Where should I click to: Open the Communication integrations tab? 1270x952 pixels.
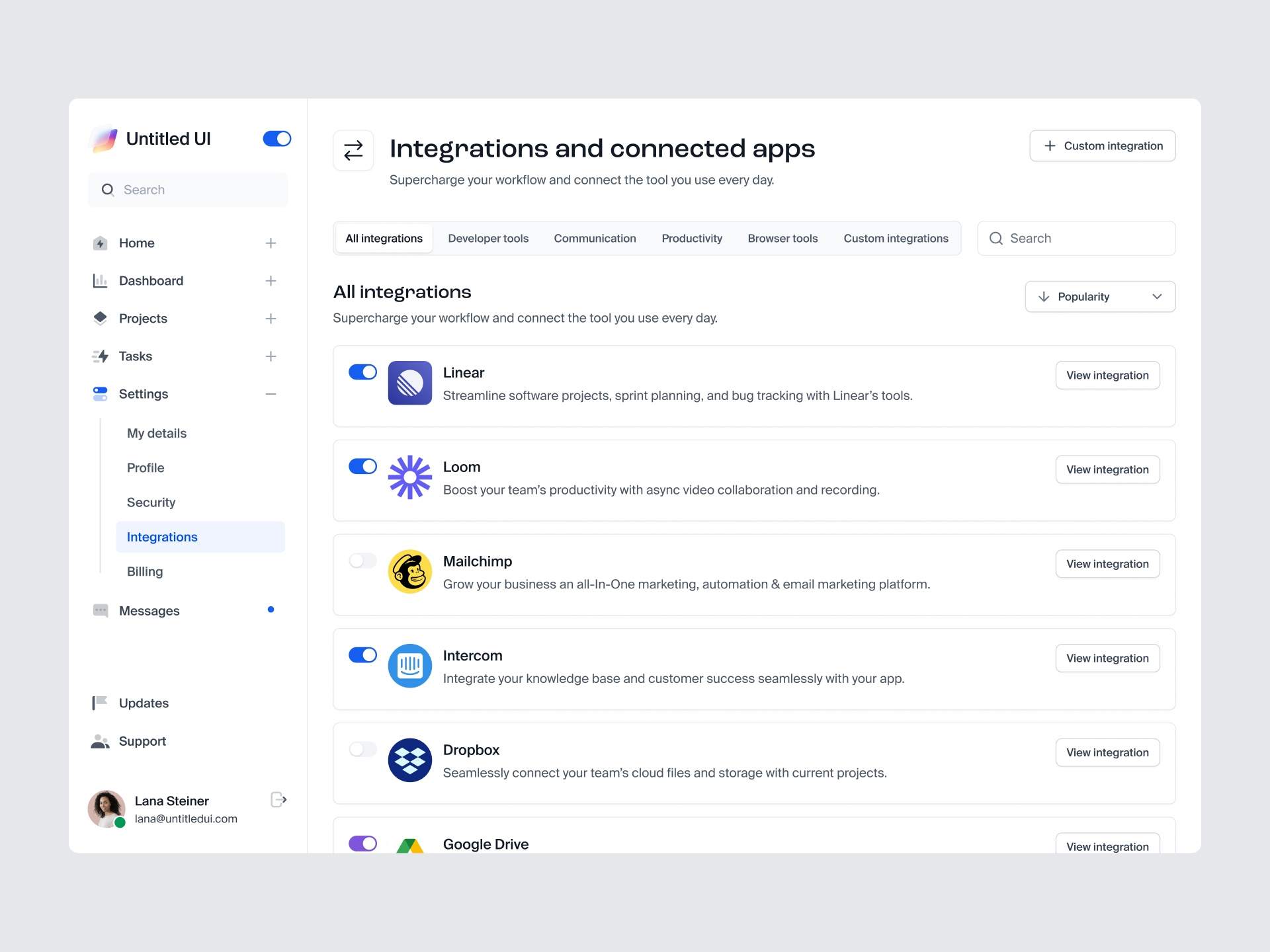[595, 238]
